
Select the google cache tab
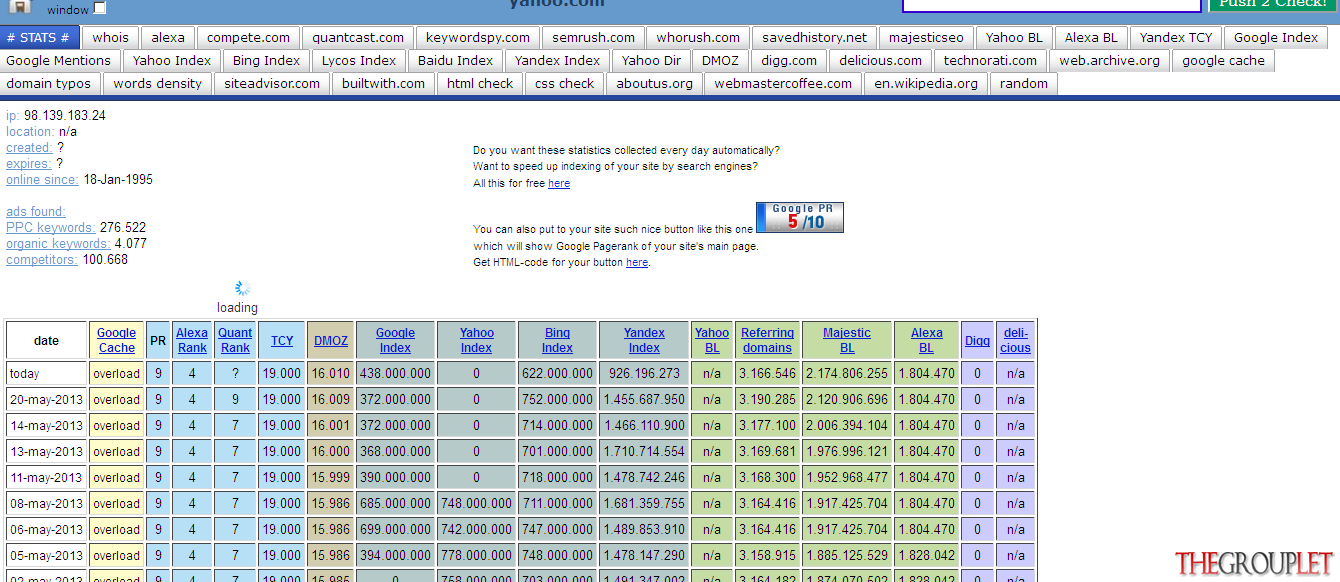[1223, 61]
